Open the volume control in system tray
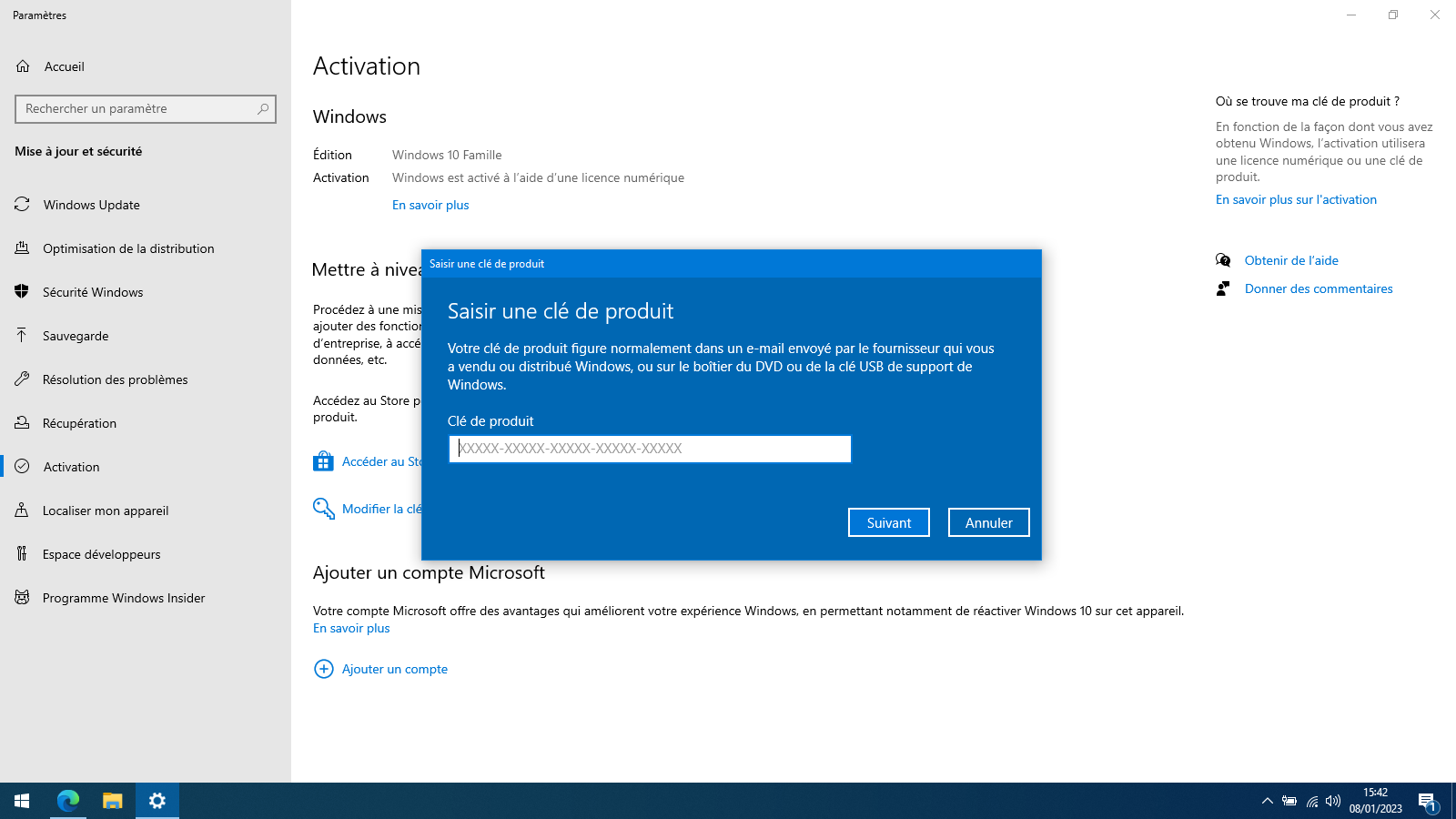 (1333, 801)
